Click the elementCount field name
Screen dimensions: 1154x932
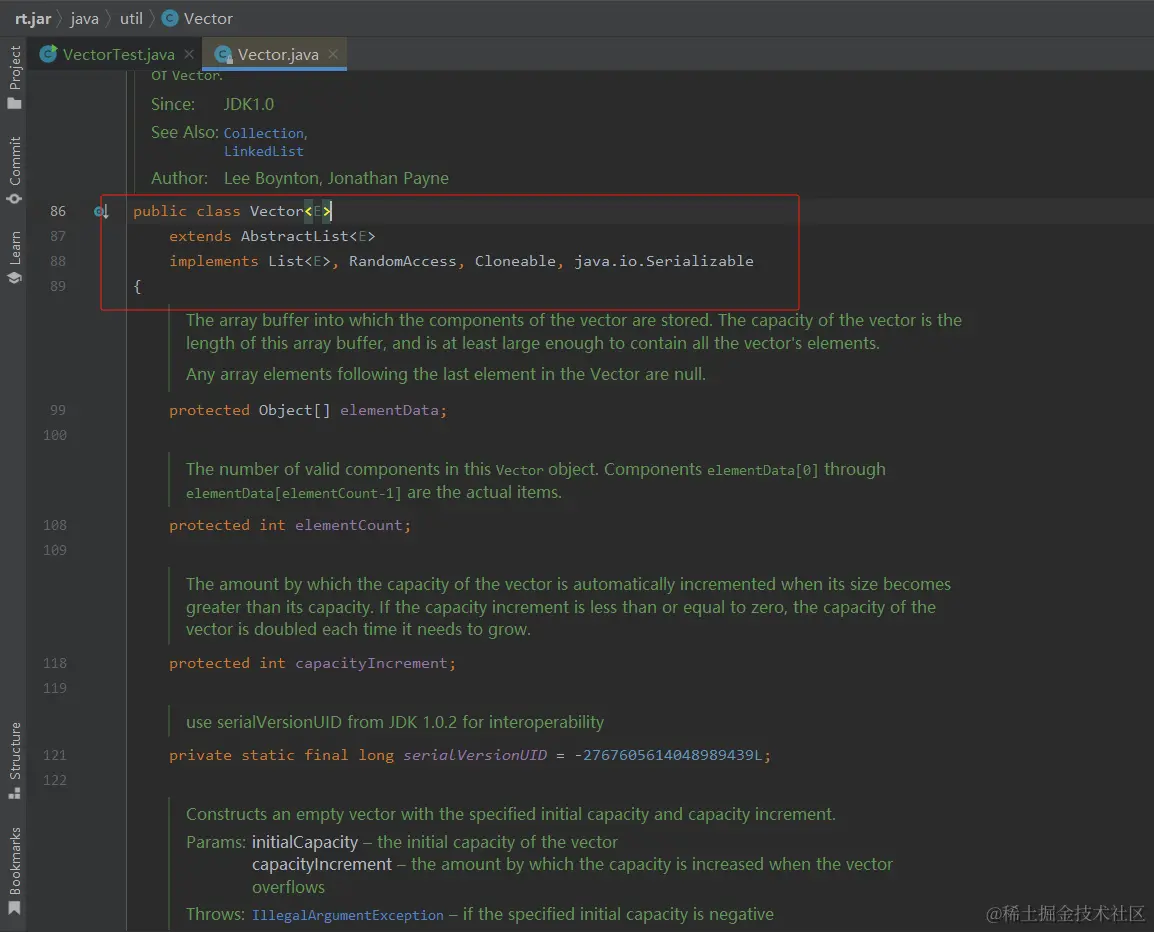click(x=349, y=526)
